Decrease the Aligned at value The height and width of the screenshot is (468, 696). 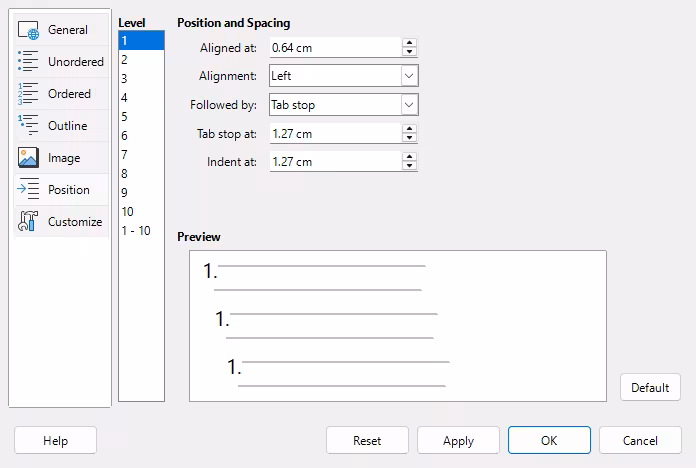tap(409, 52)
